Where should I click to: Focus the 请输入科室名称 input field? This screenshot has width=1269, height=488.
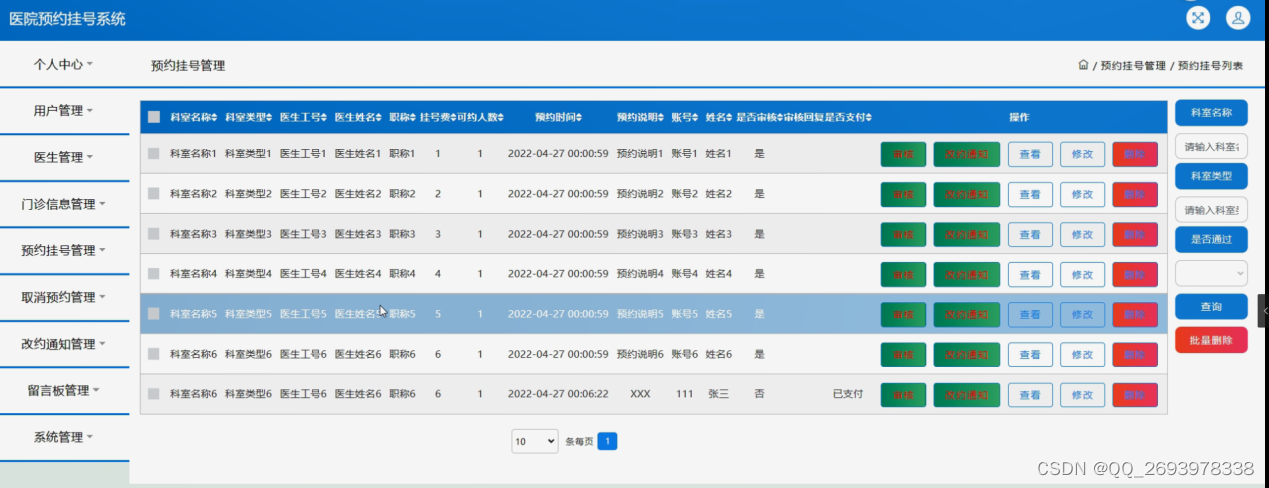point(1211,146)
